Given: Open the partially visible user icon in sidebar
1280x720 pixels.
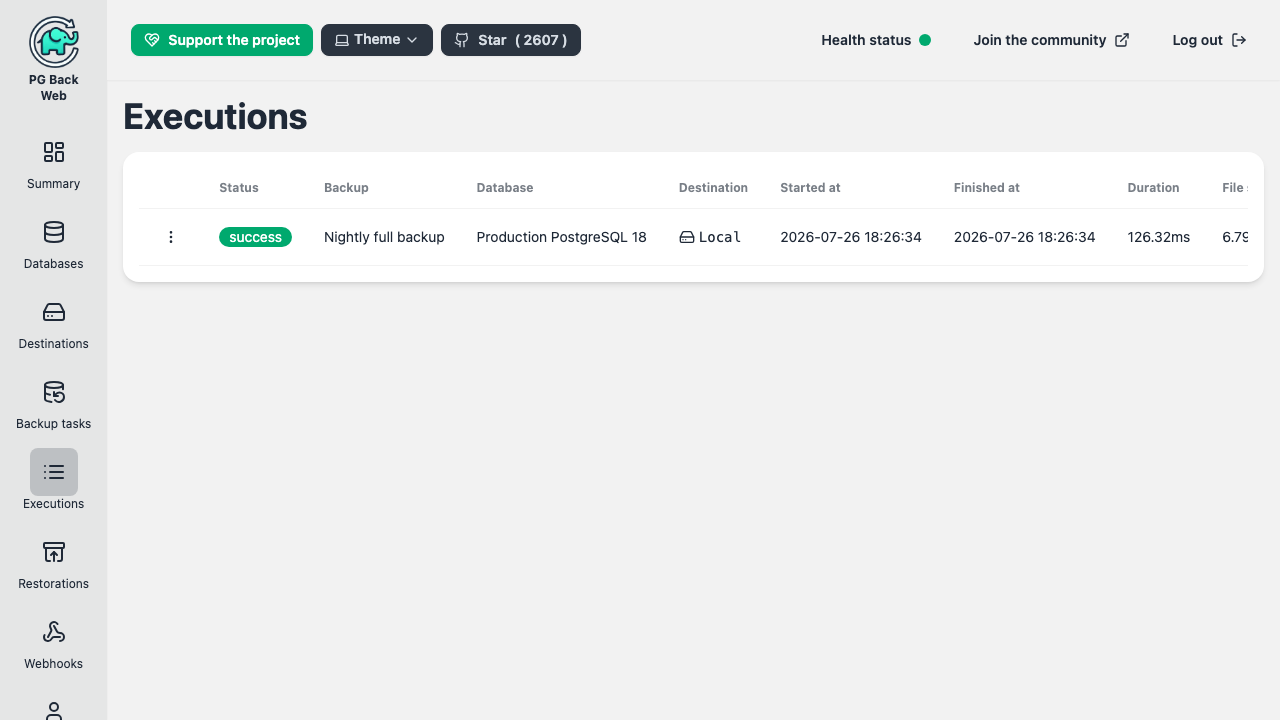Looking at the screenshot, I should coord(54,710).
